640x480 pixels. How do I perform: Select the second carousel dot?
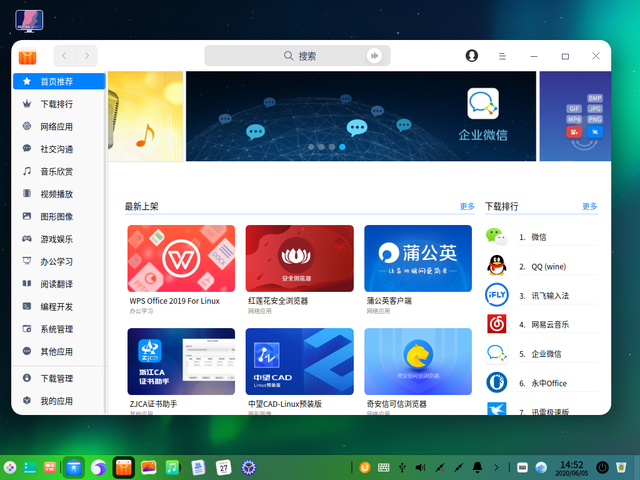[322, 147]
